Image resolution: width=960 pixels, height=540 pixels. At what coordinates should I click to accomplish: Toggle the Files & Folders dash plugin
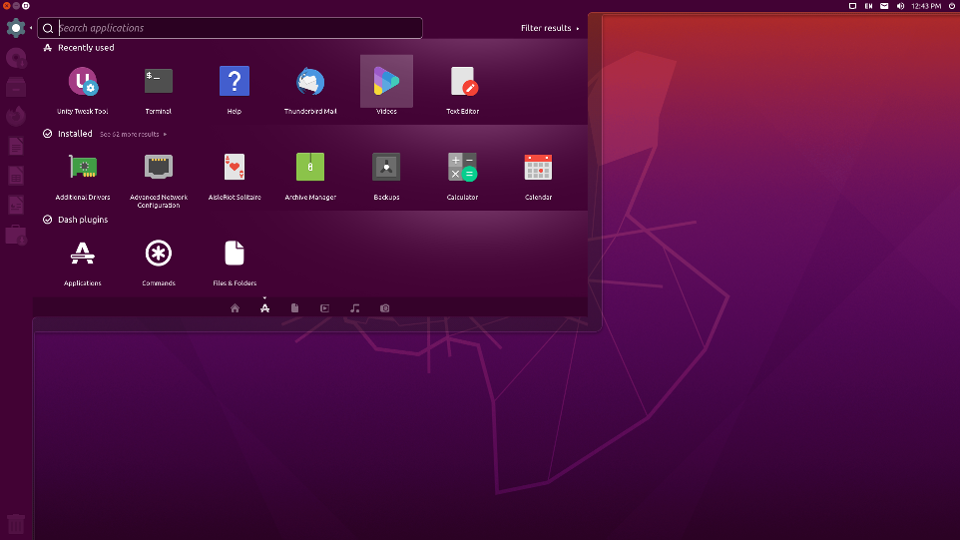[234, 262]
